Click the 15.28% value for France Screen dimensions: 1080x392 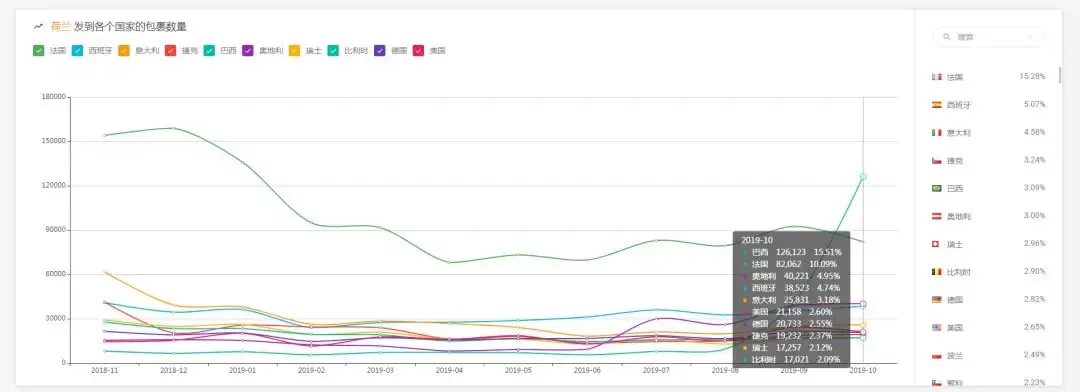click(1032, 76)
